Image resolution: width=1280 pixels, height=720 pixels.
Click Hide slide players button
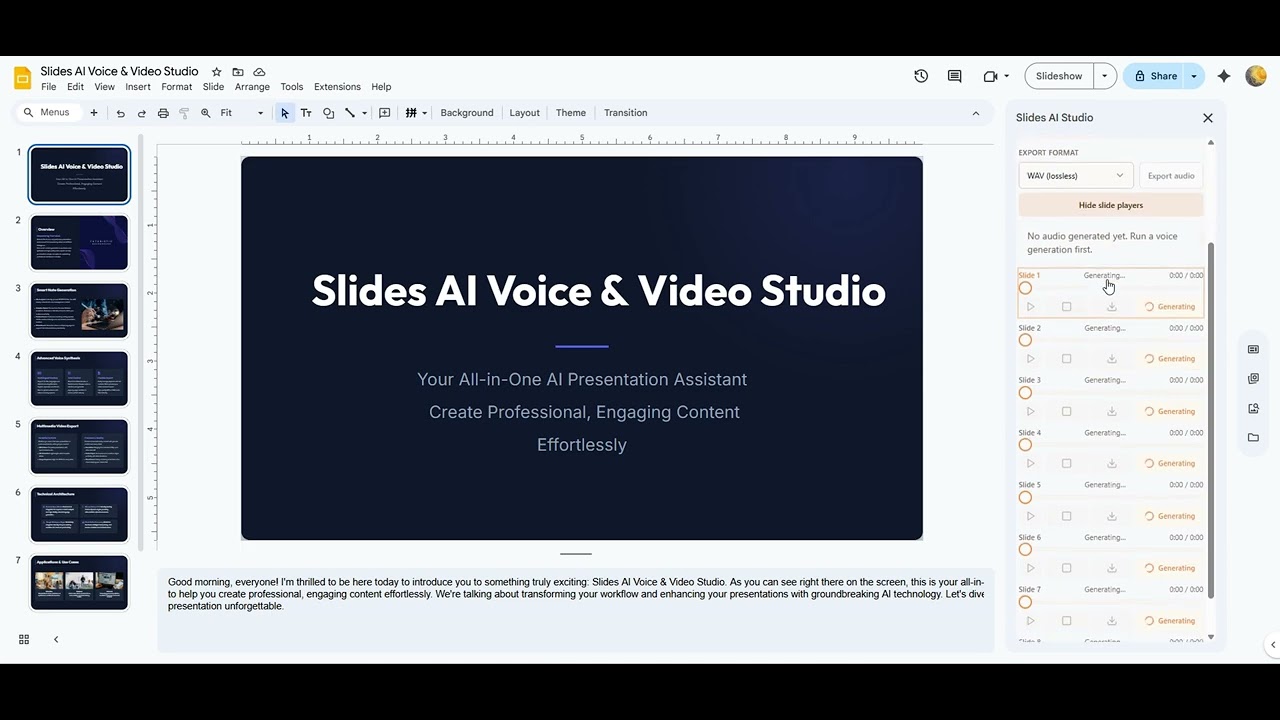1111,205
